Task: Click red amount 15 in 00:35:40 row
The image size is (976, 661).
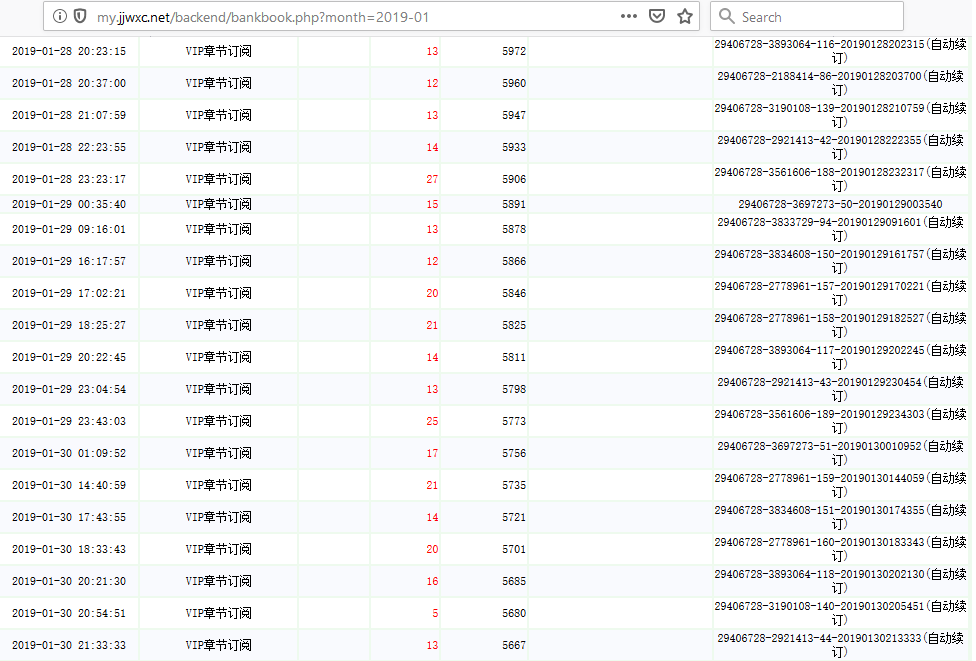Action: pyautogui.click(x=433, y=204)
